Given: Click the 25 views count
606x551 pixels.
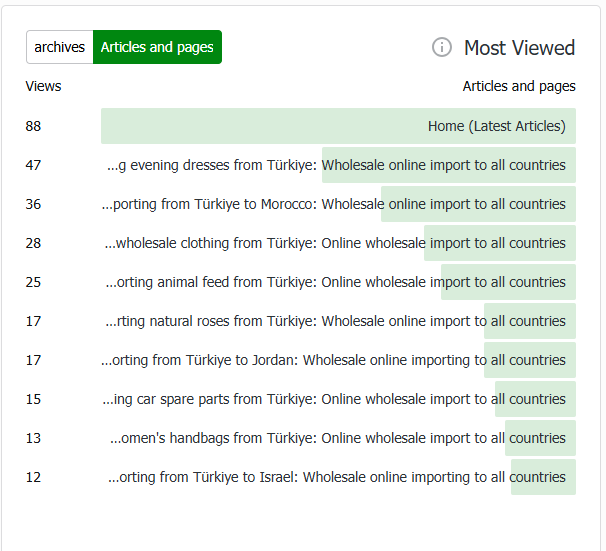Looking at the screenshot, I should (33, 282).
